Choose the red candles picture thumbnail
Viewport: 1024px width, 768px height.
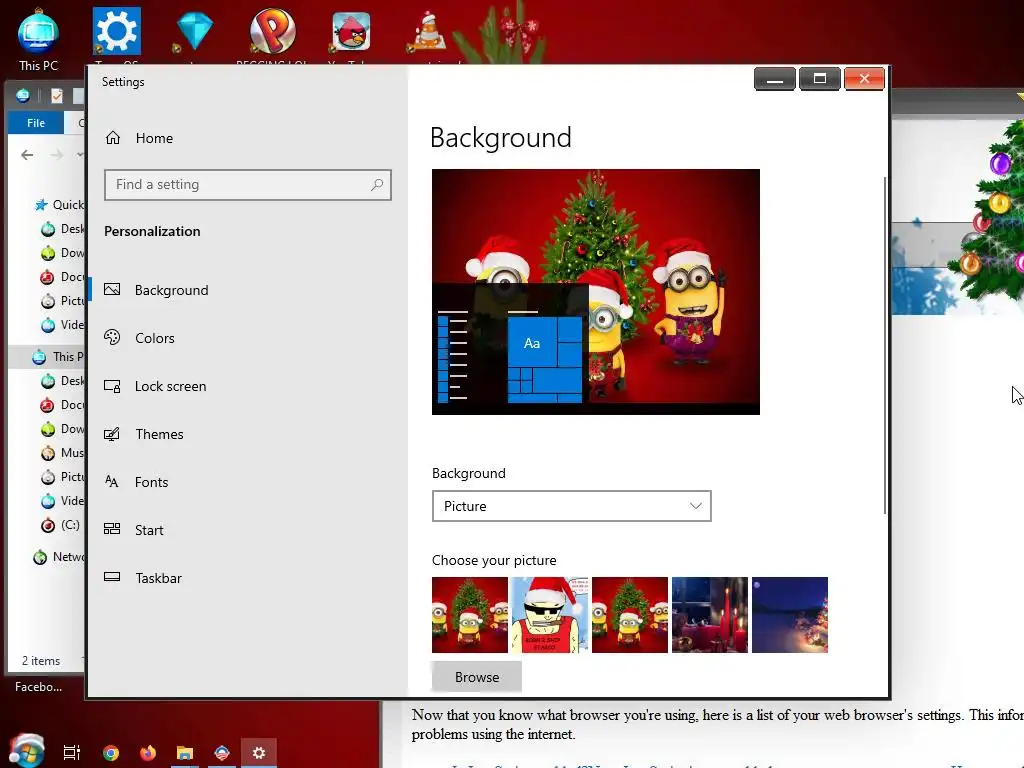(710, 615)
